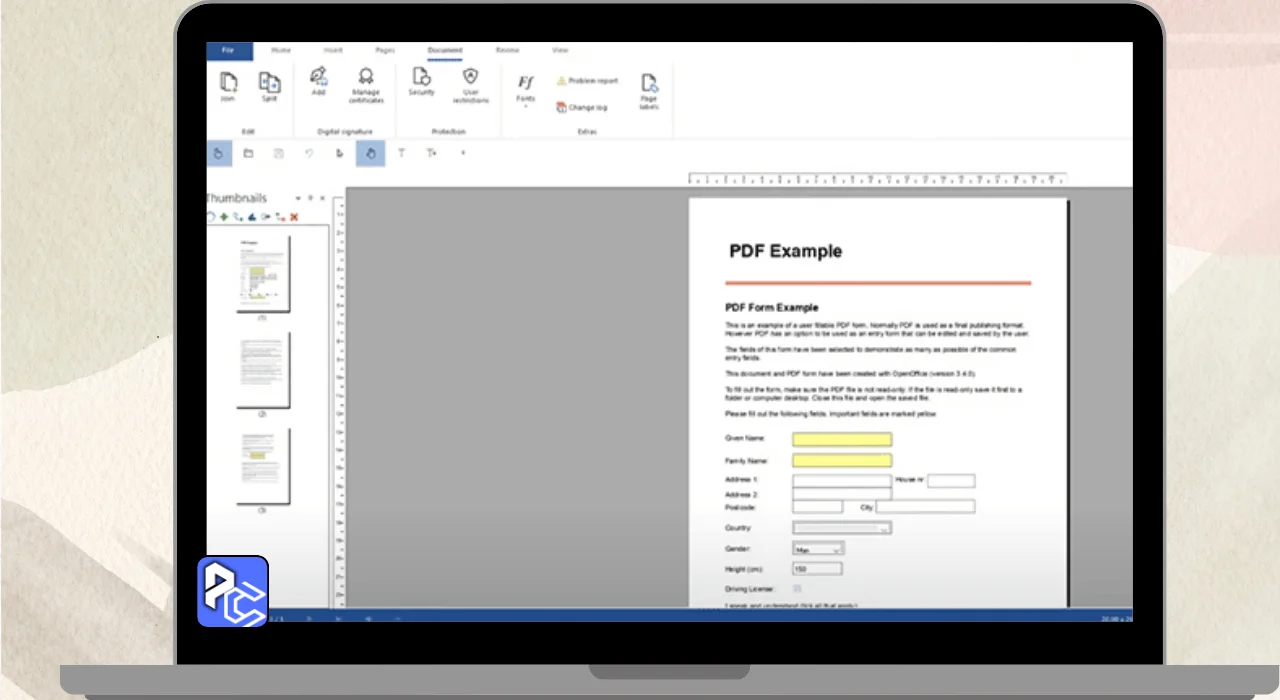Select page 3 thumbnail
Screen dimensions: 1280x700
[262, 466]
